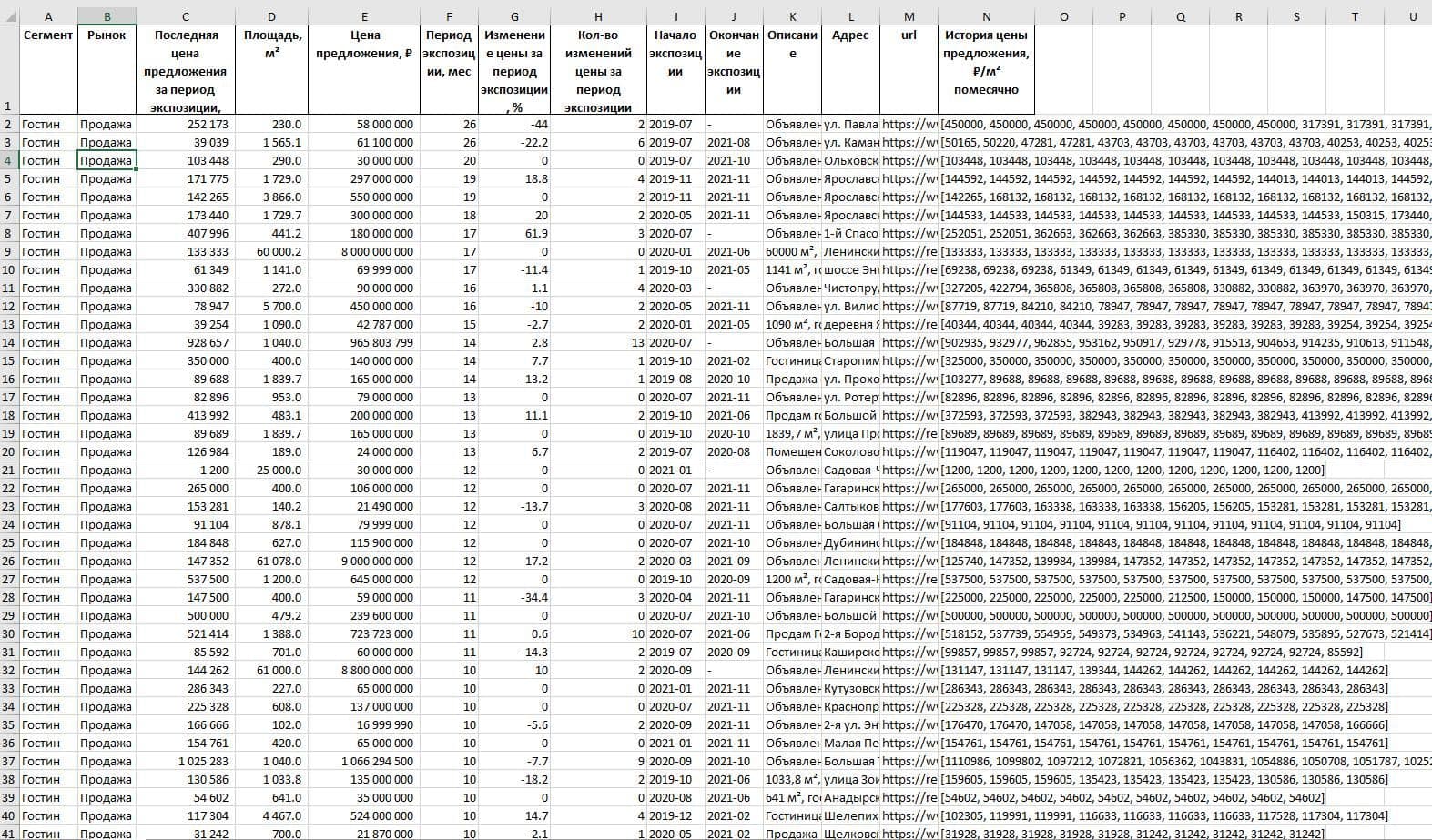Select area cell 4 467.0
The image size is (1432, 840).
tap(272, 815)
